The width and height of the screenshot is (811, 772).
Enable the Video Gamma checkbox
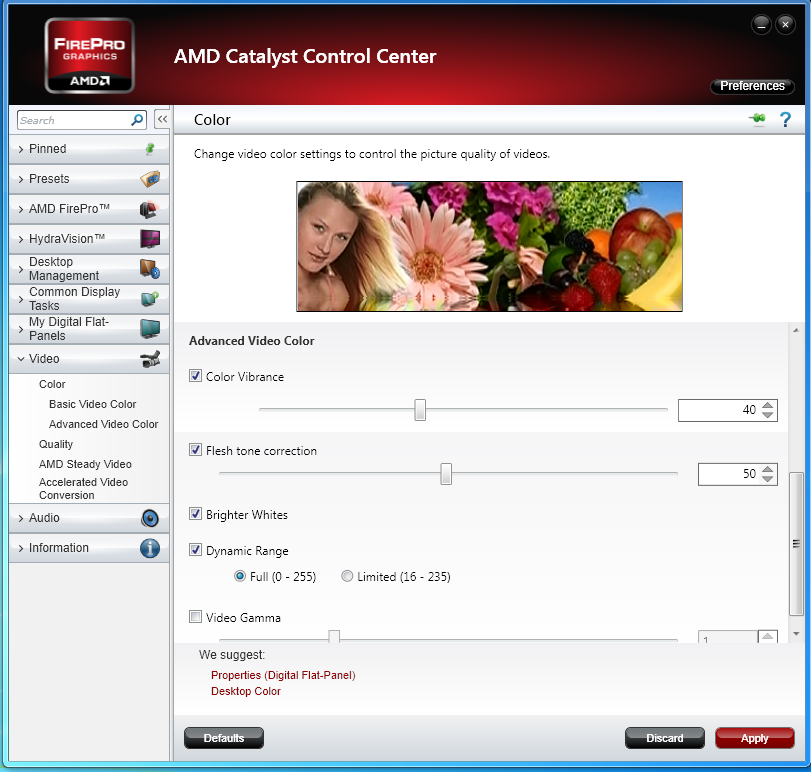coord(196,616)
